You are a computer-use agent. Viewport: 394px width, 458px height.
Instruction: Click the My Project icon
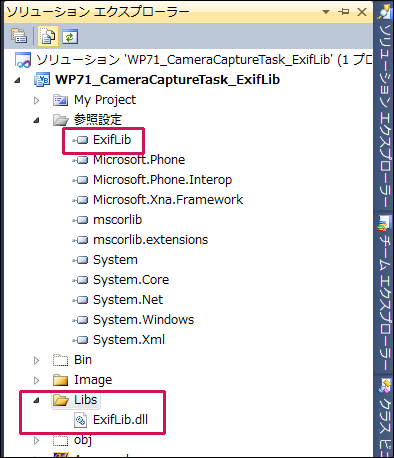61,100
